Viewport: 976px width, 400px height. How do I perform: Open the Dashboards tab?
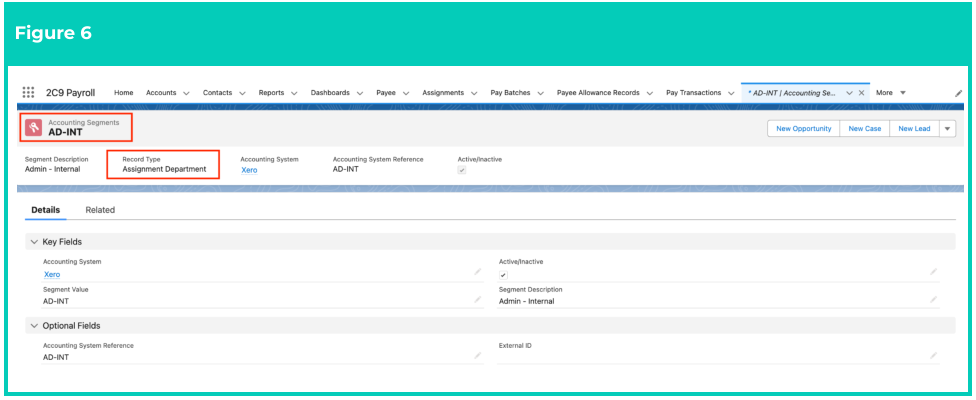pyautogui.click(x=330, y=93)
